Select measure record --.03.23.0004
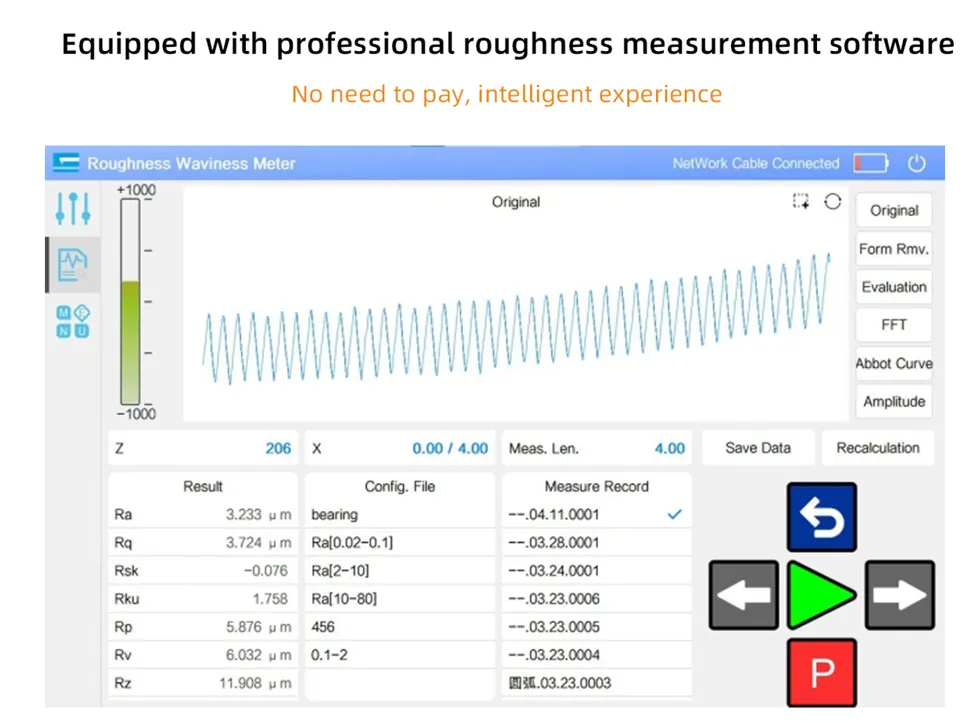The width and height of the screenshot is (973, 723). click(x=597, y=655)
